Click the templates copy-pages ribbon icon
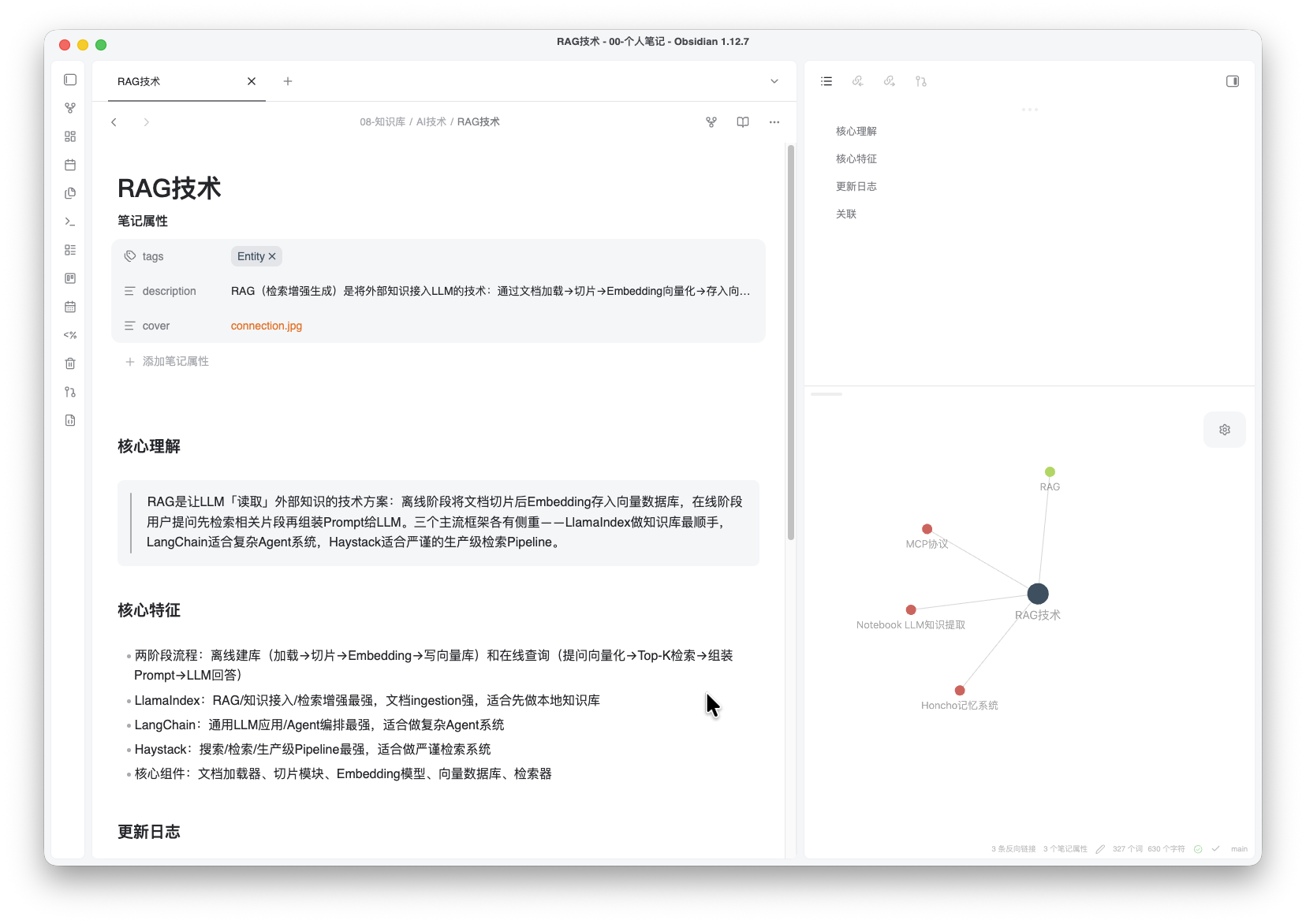1306x924 pixels. click(x=70, y=193)
